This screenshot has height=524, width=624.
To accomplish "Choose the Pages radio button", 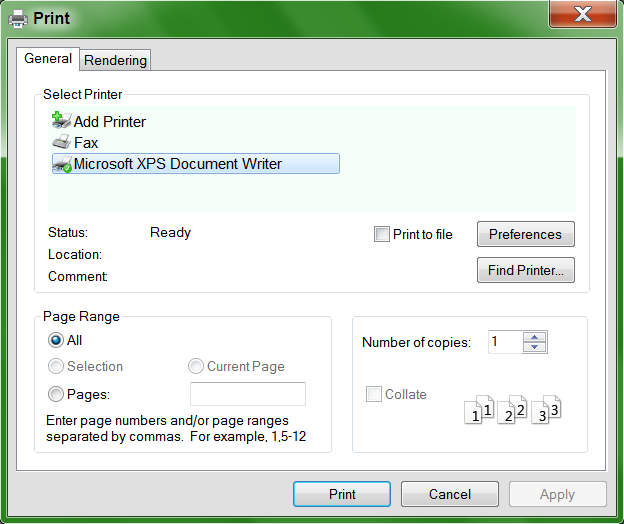I will pyautogui.click(x=57, y=394).
